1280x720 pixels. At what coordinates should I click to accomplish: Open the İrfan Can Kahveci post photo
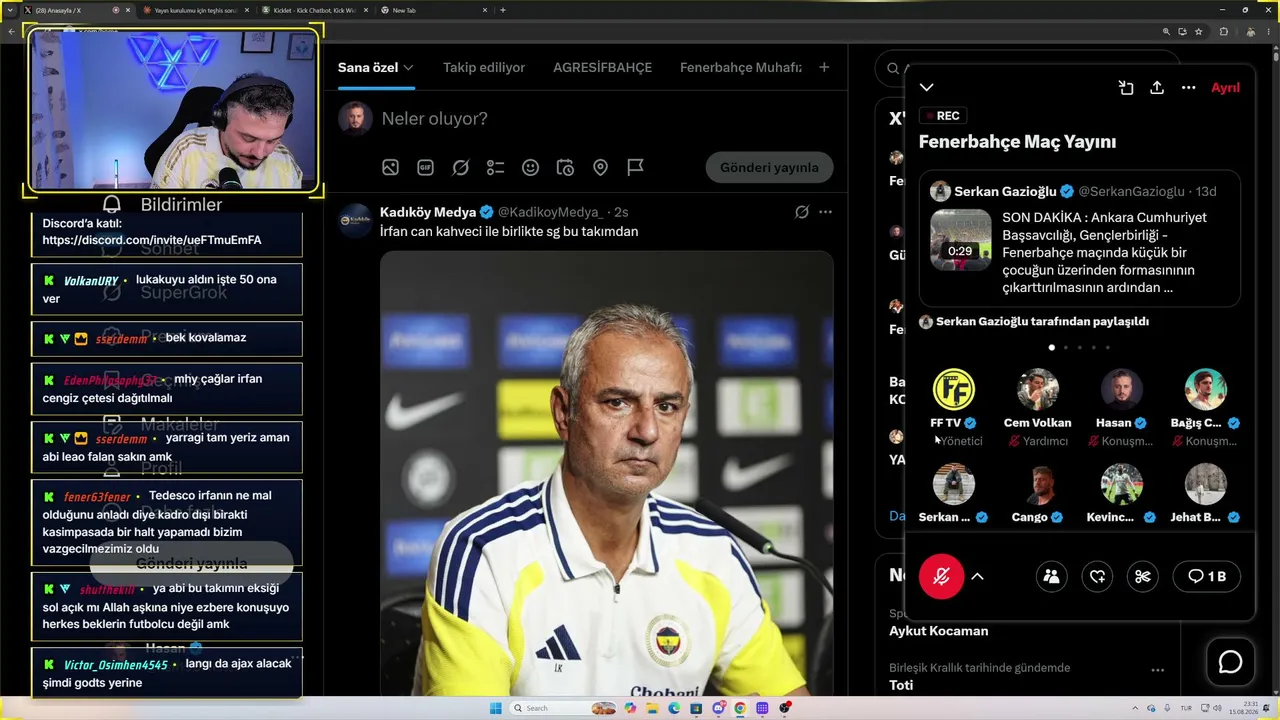(606, 473)
